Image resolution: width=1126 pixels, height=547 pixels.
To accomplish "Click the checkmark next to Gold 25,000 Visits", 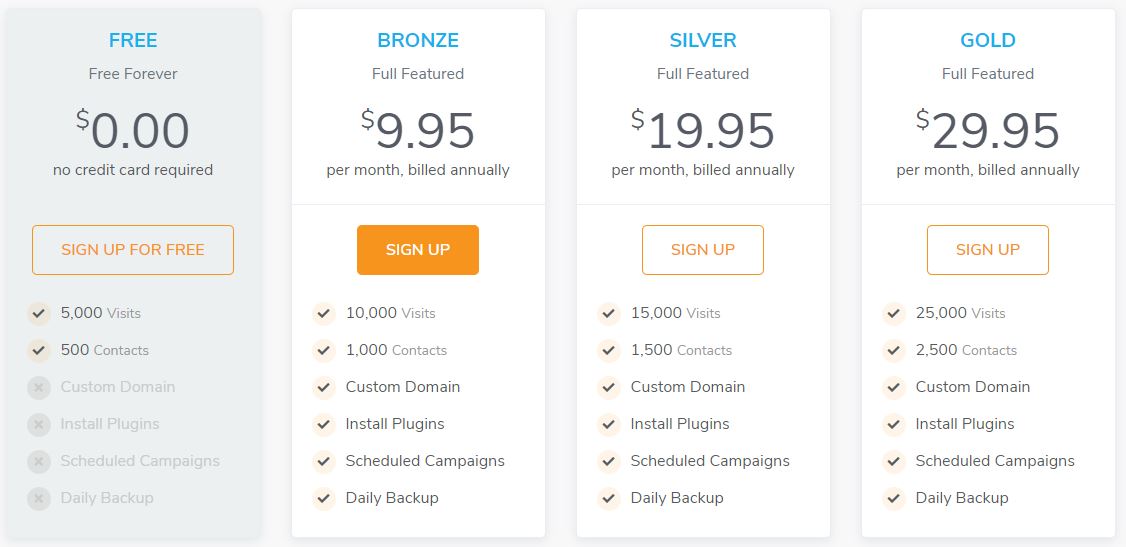I will coord(894,314).
